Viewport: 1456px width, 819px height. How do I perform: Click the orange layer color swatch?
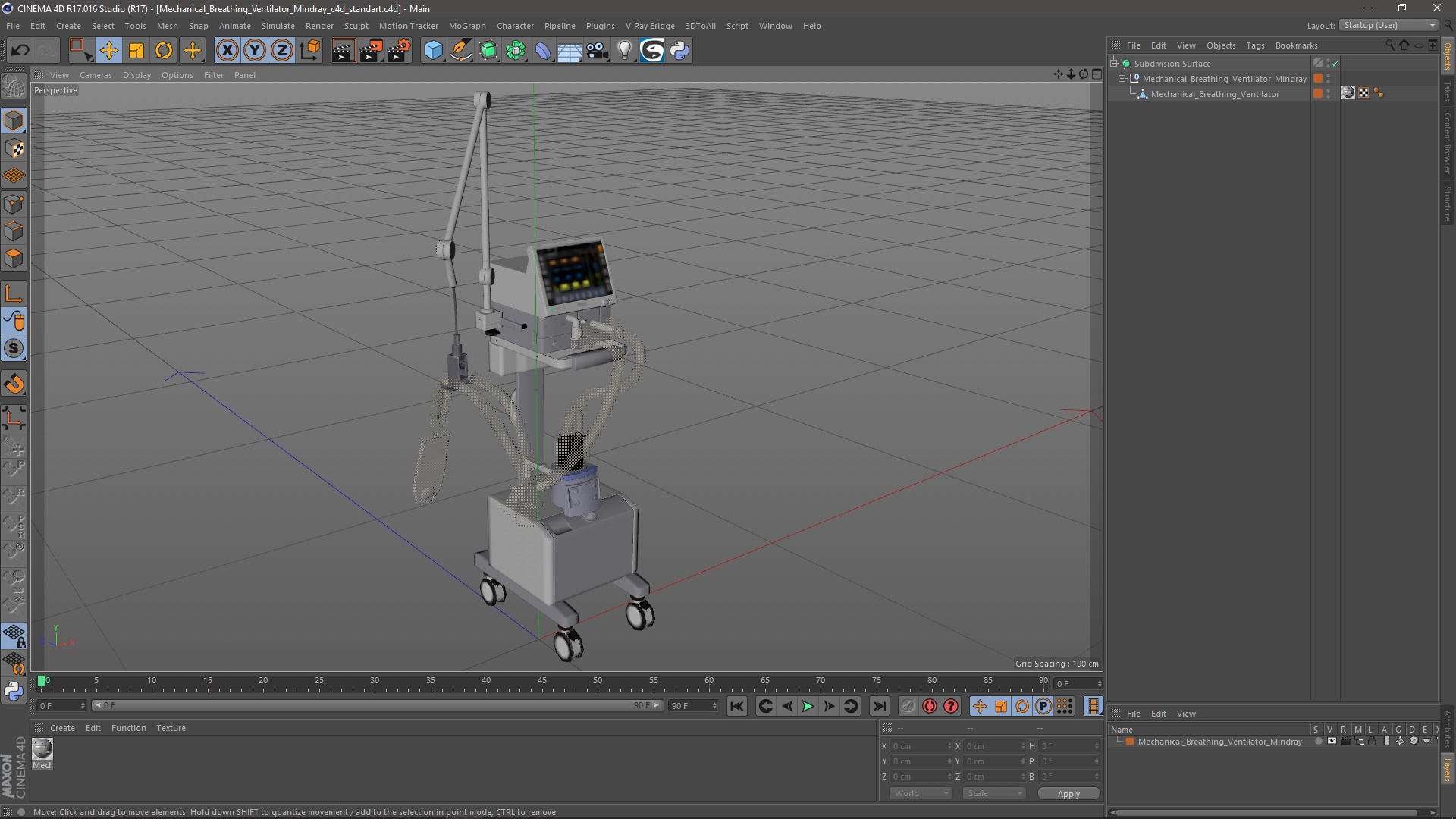pos(1130,742)
